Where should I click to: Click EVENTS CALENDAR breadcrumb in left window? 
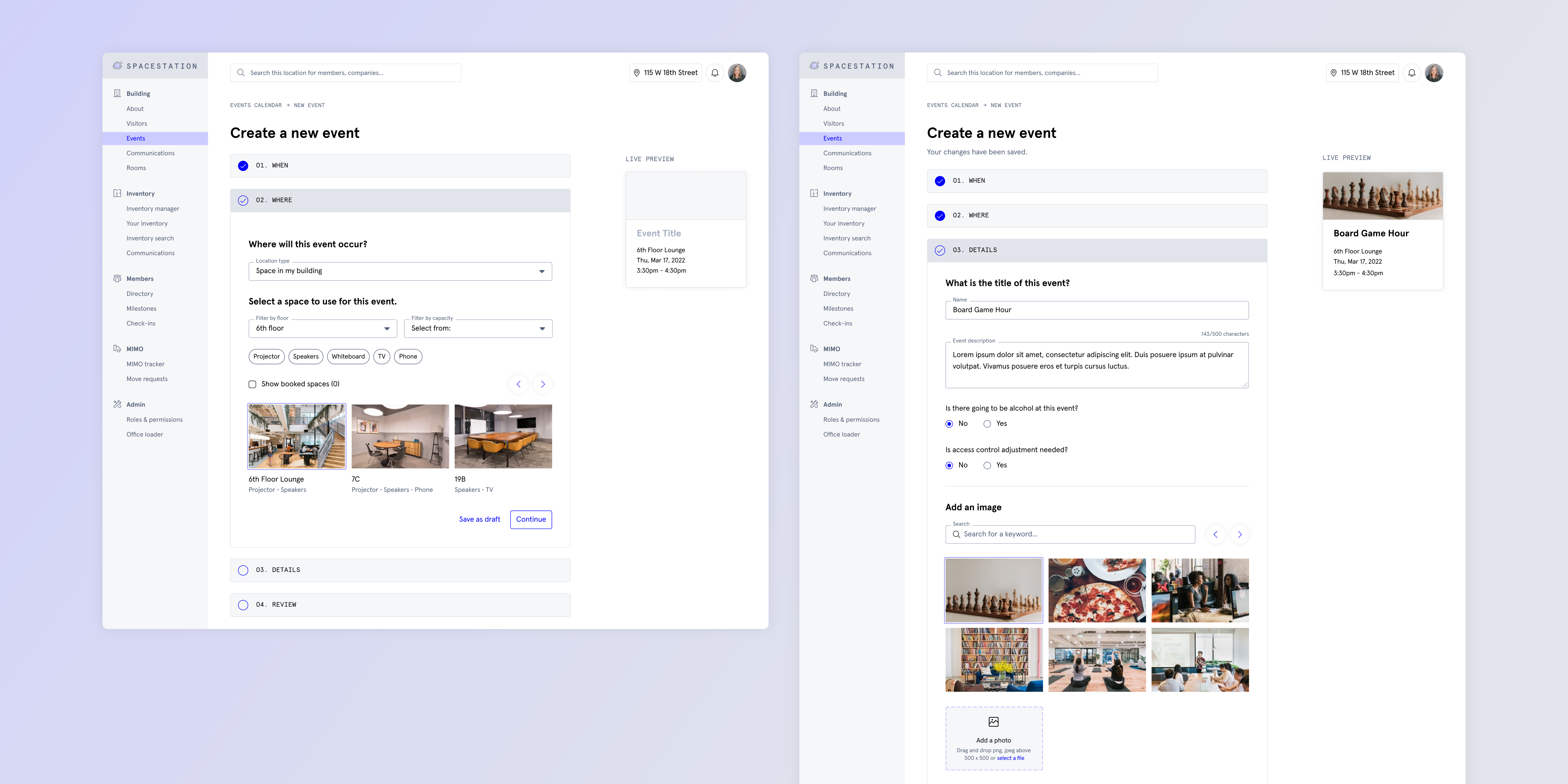[x=256, y=105]
